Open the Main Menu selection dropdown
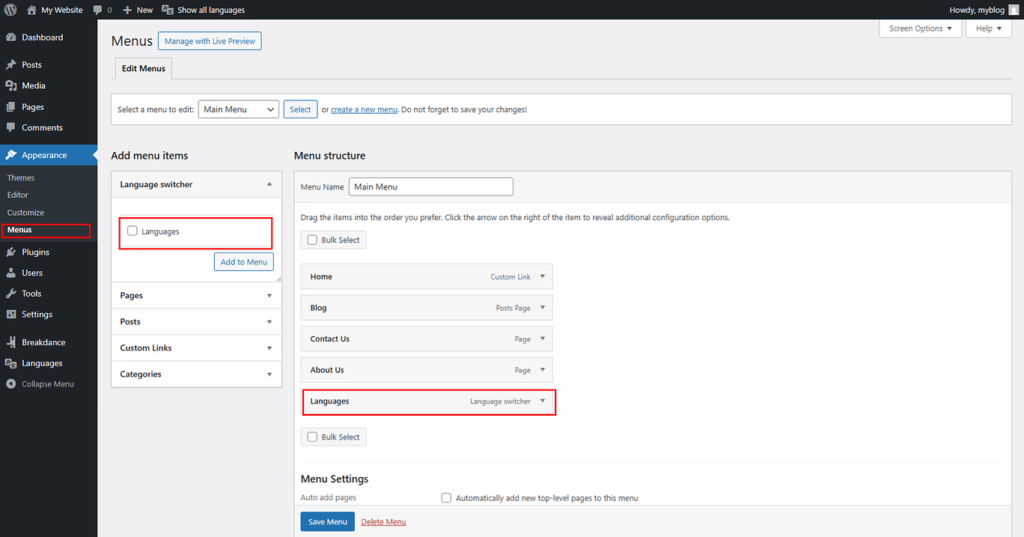 [x=238, y=109]
